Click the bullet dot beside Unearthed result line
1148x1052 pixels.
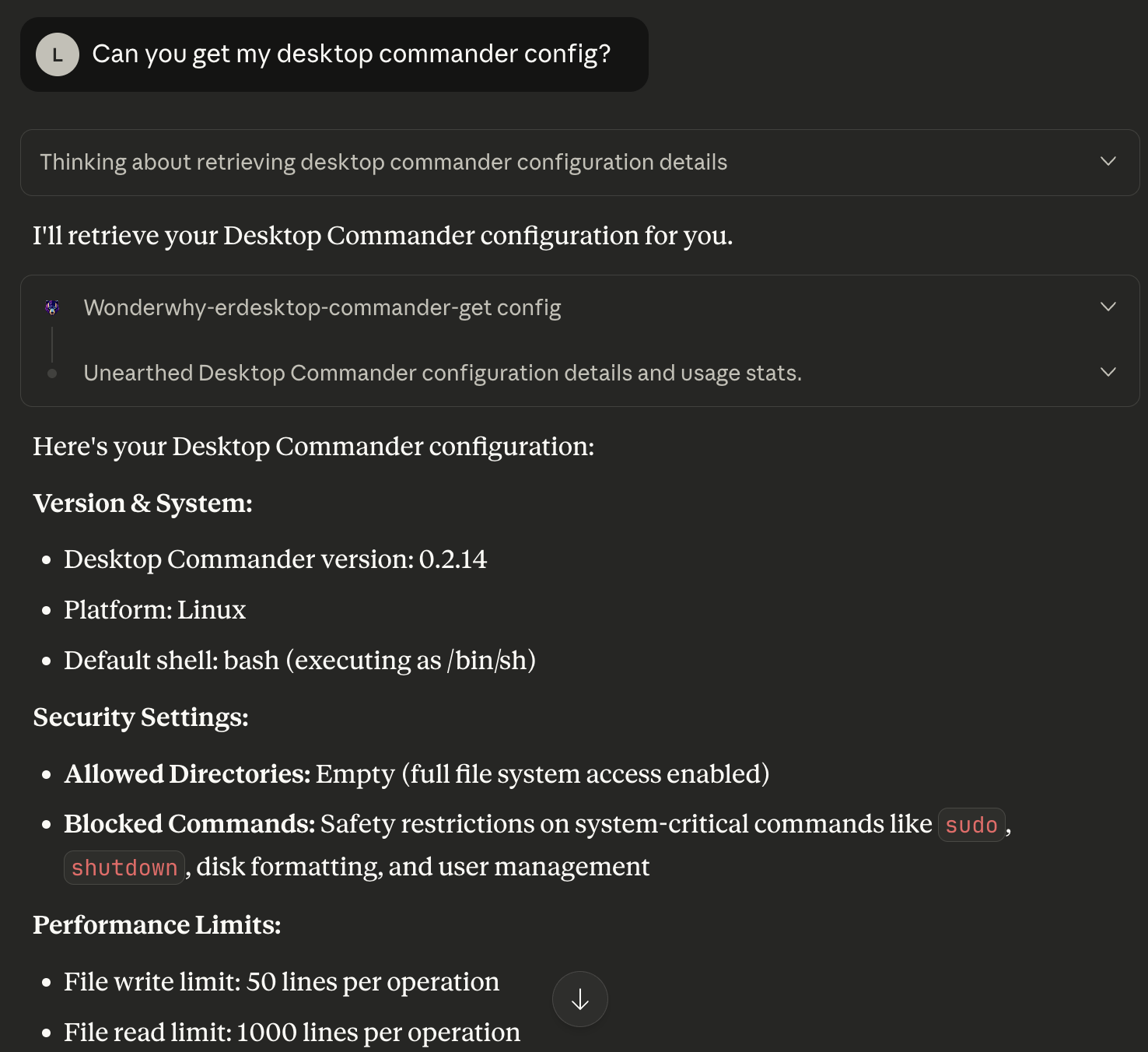pyautogui.click(x=52, y=373)
